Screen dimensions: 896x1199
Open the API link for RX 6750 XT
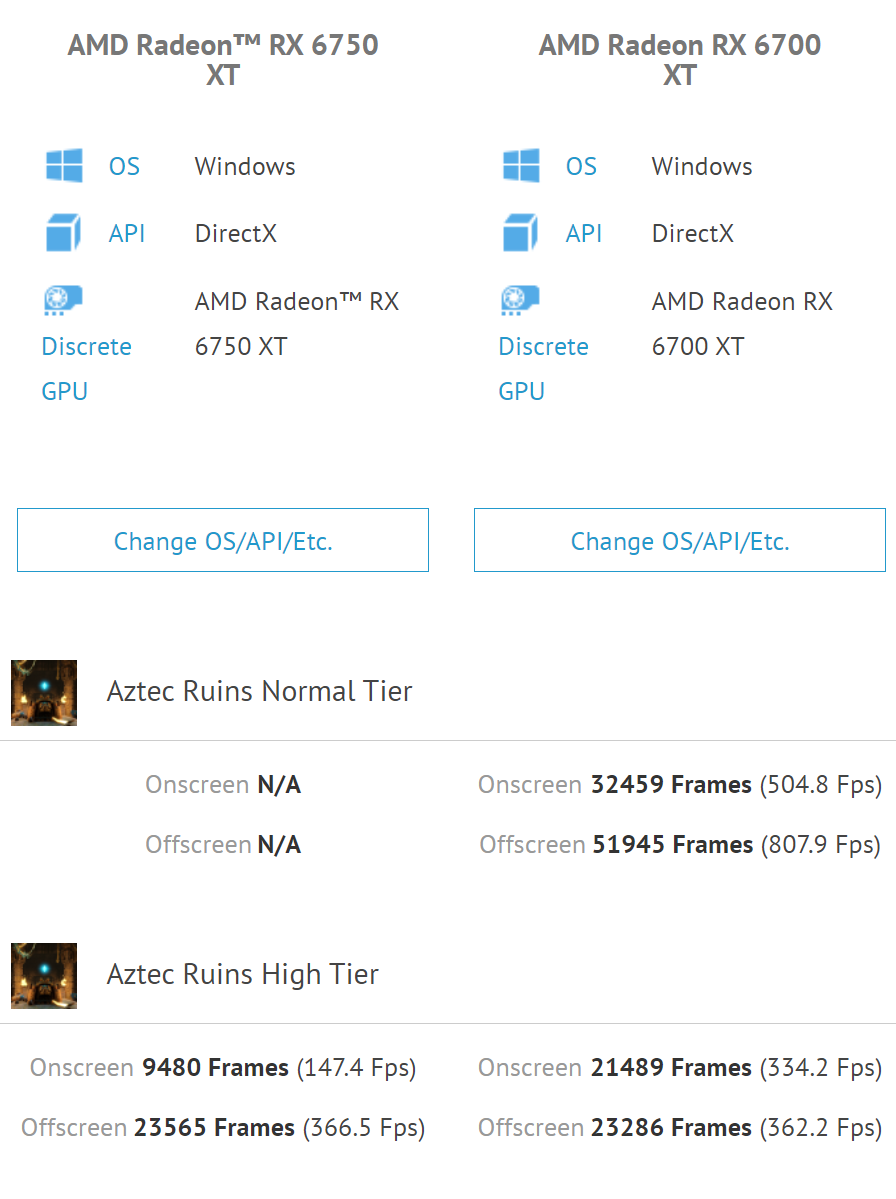coord(127,233)
